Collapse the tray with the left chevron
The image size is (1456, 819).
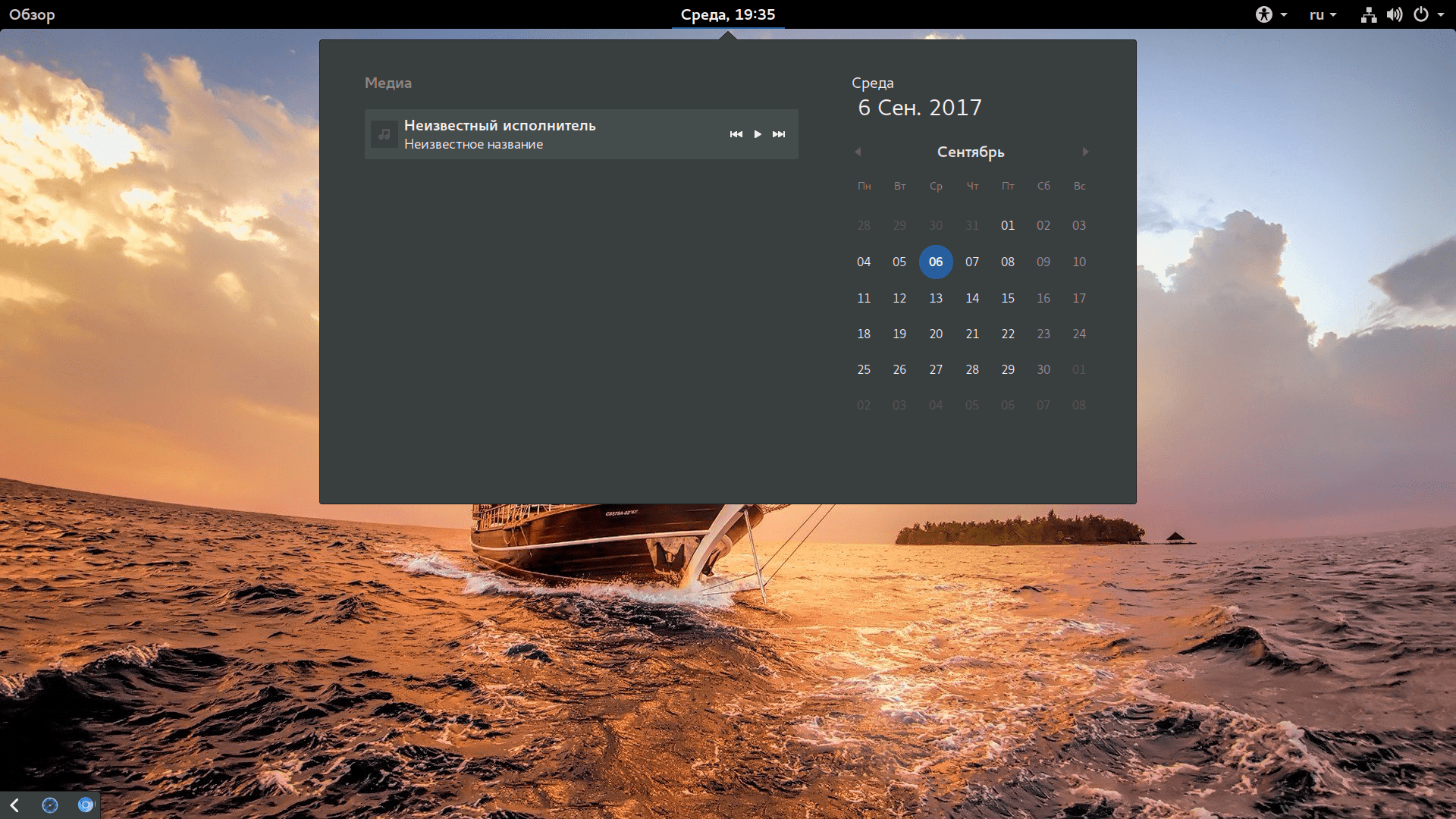(14, 805)
